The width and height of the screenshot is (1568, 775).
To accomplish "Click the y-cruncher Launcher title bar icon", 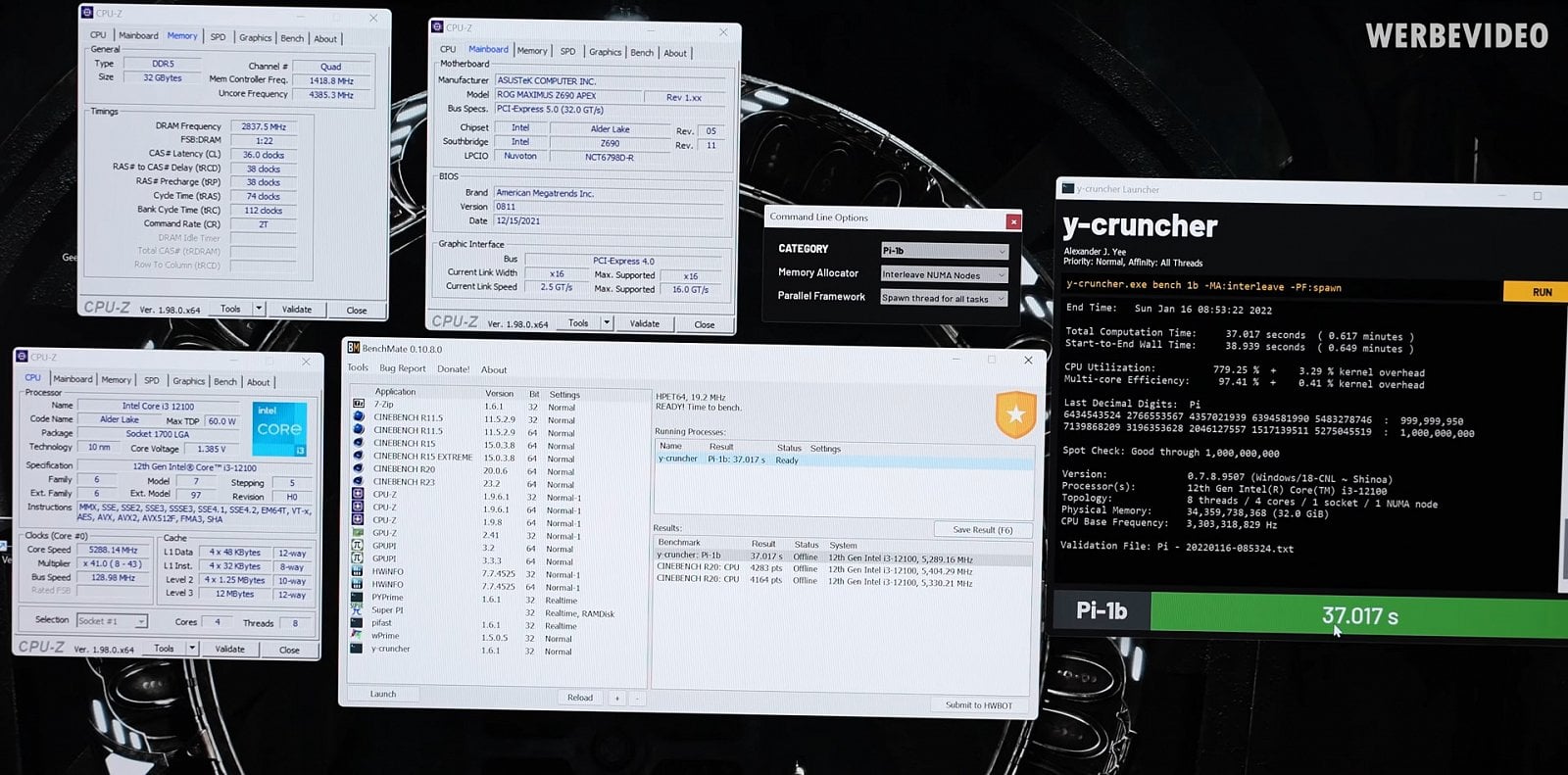I will click(x=1068, y=188).
